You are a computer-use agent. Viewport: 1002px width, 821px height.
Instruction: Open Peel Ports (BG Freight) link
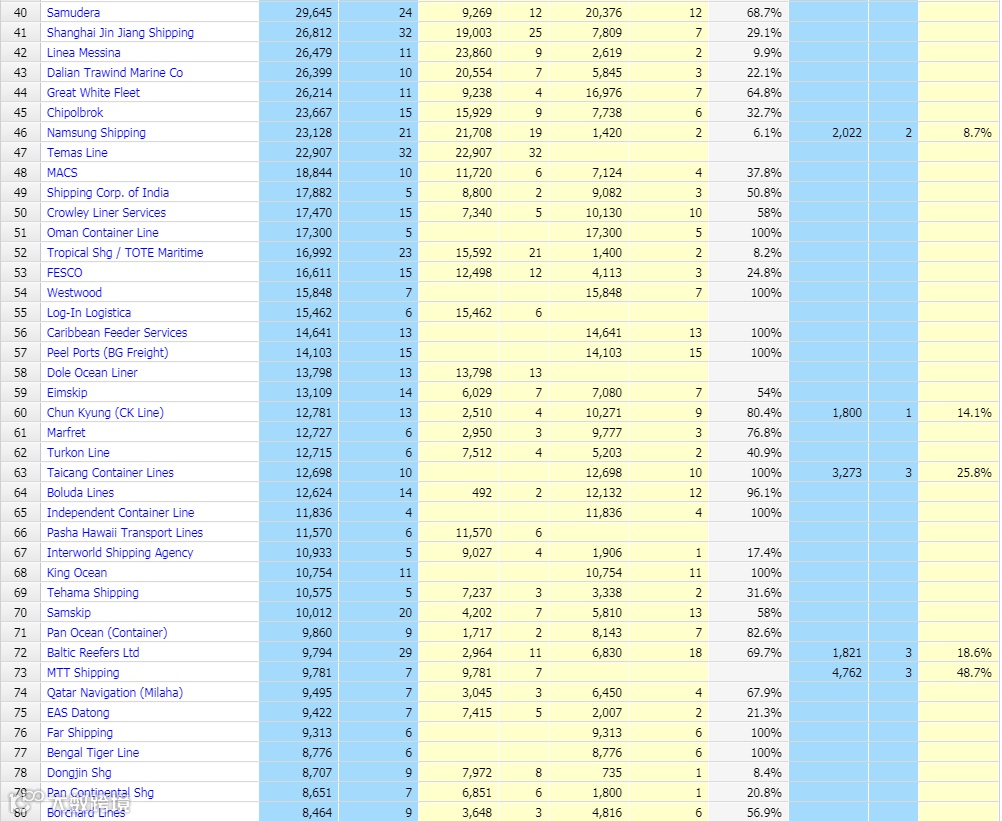(x=107, y=353)
